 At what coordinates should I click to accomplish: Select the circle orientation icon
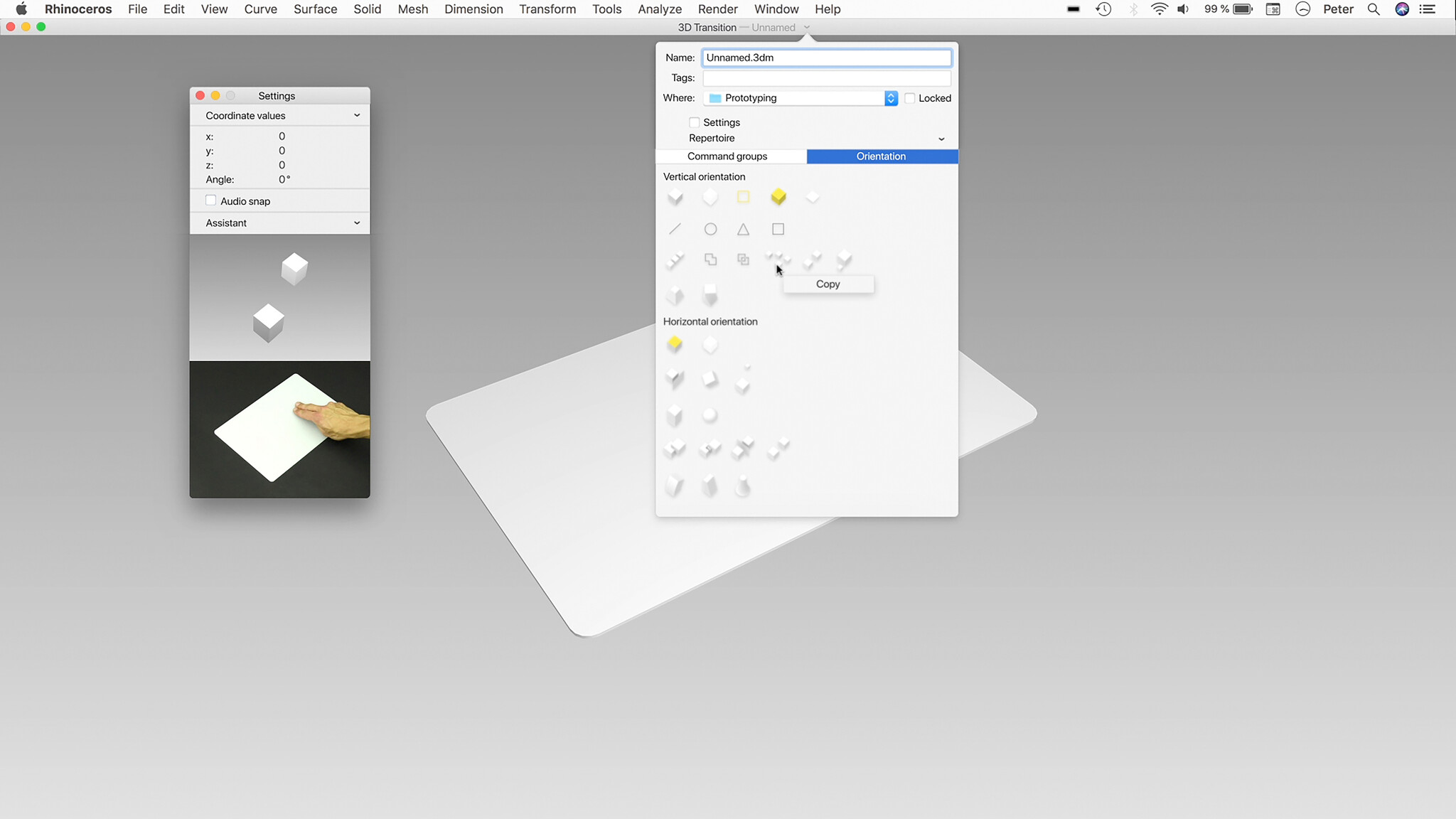(711, 229)
